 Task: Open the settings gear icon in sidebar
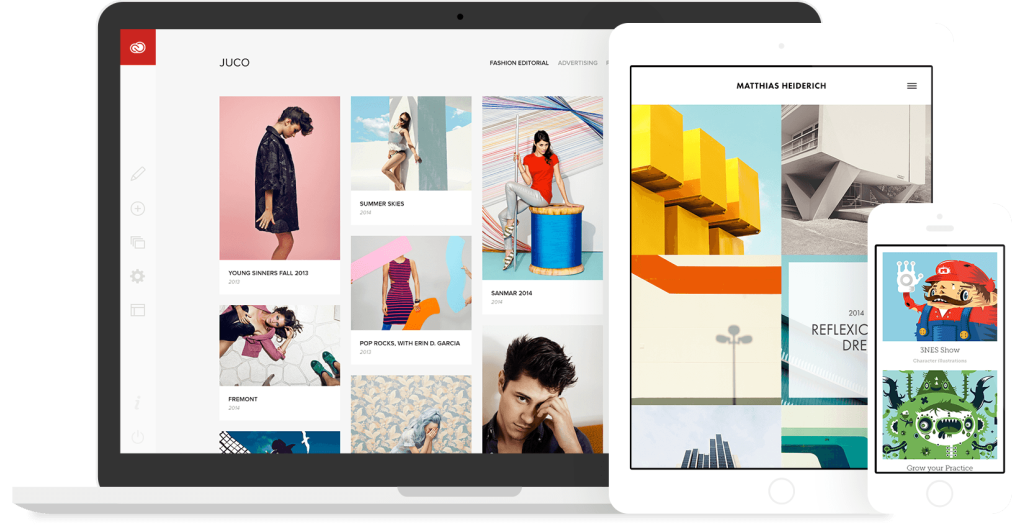click(x=138, y=276)
